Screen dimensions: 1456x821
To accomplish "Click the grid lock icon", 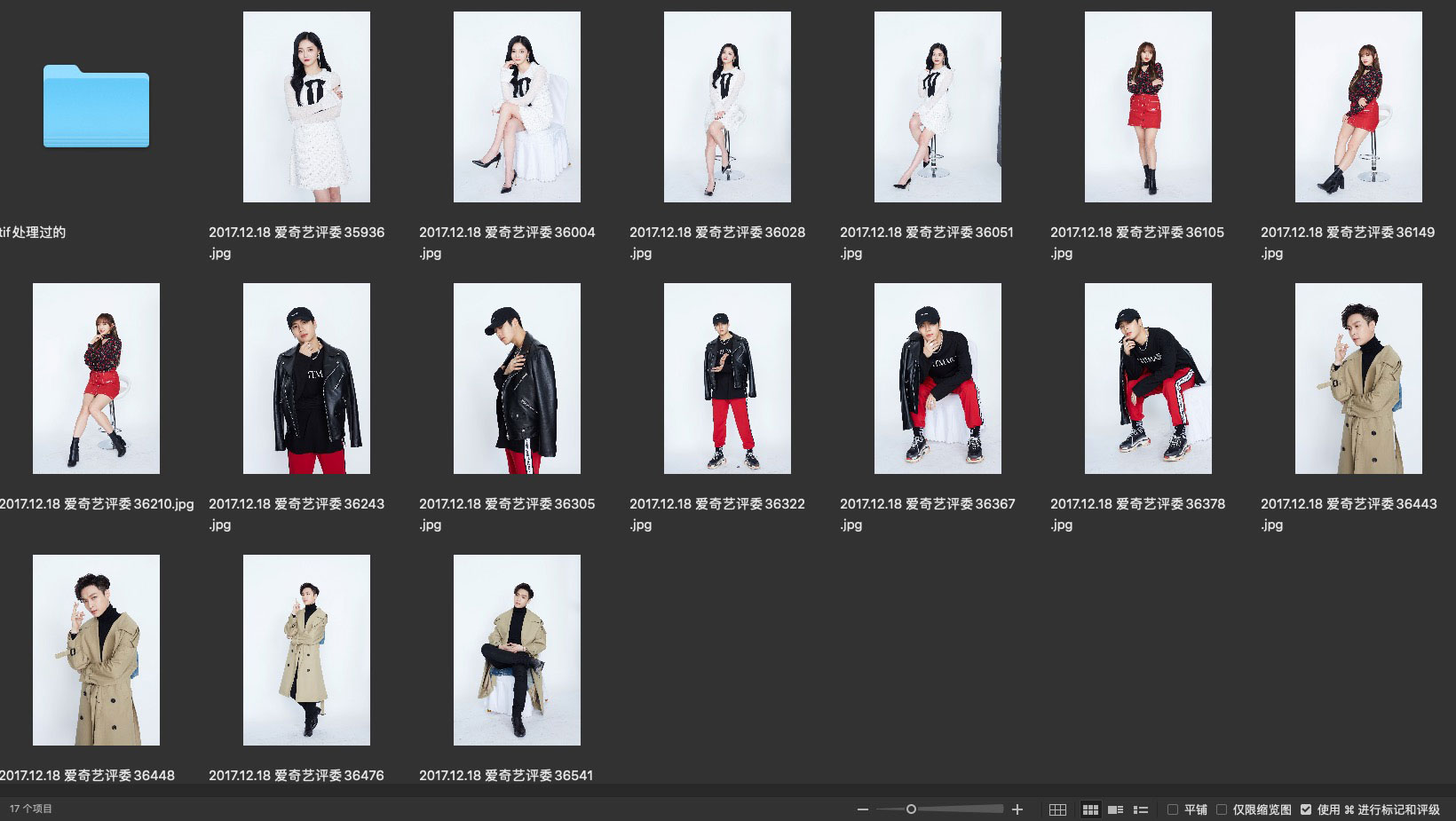I will click(x=1057, y=809).
